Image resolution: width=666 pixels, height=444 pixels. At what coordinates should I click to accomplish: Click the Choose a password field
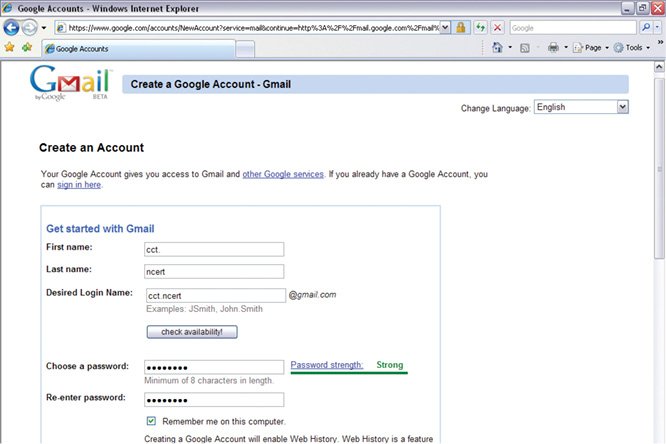point(214,367)
